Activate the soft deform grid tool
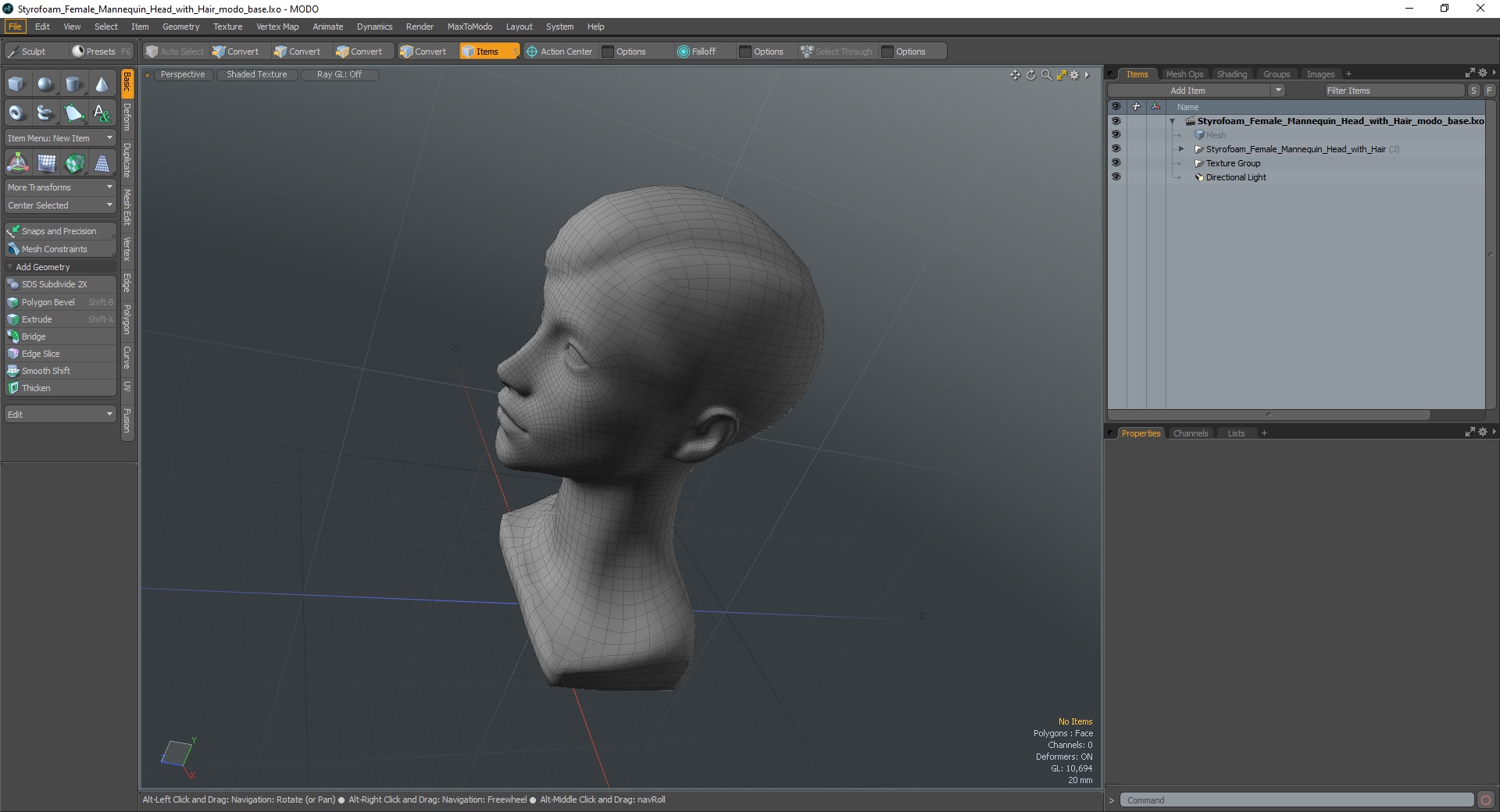This screenshot has width=1500, height=812. (46, 163)
